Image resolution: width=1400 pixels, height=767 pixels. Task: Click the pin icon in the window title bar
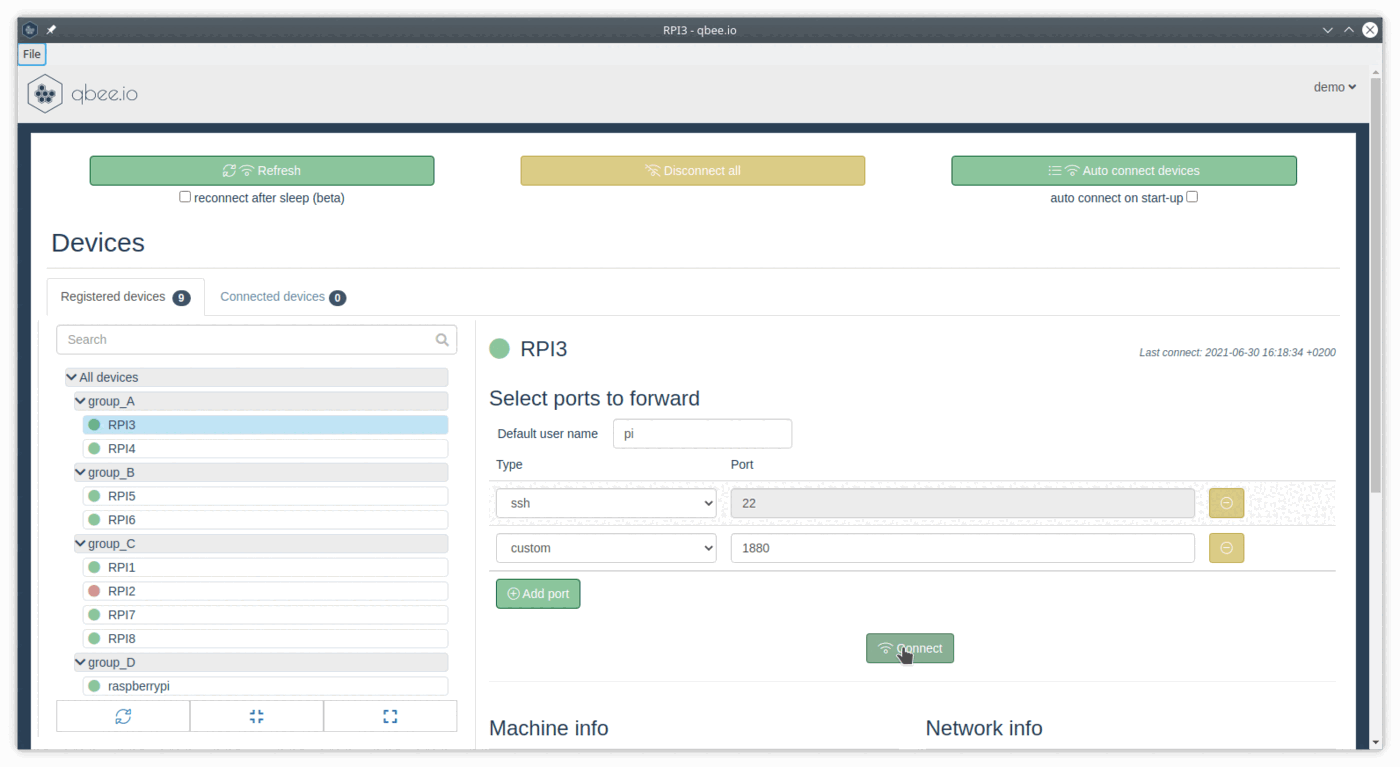tap(50, 29)
